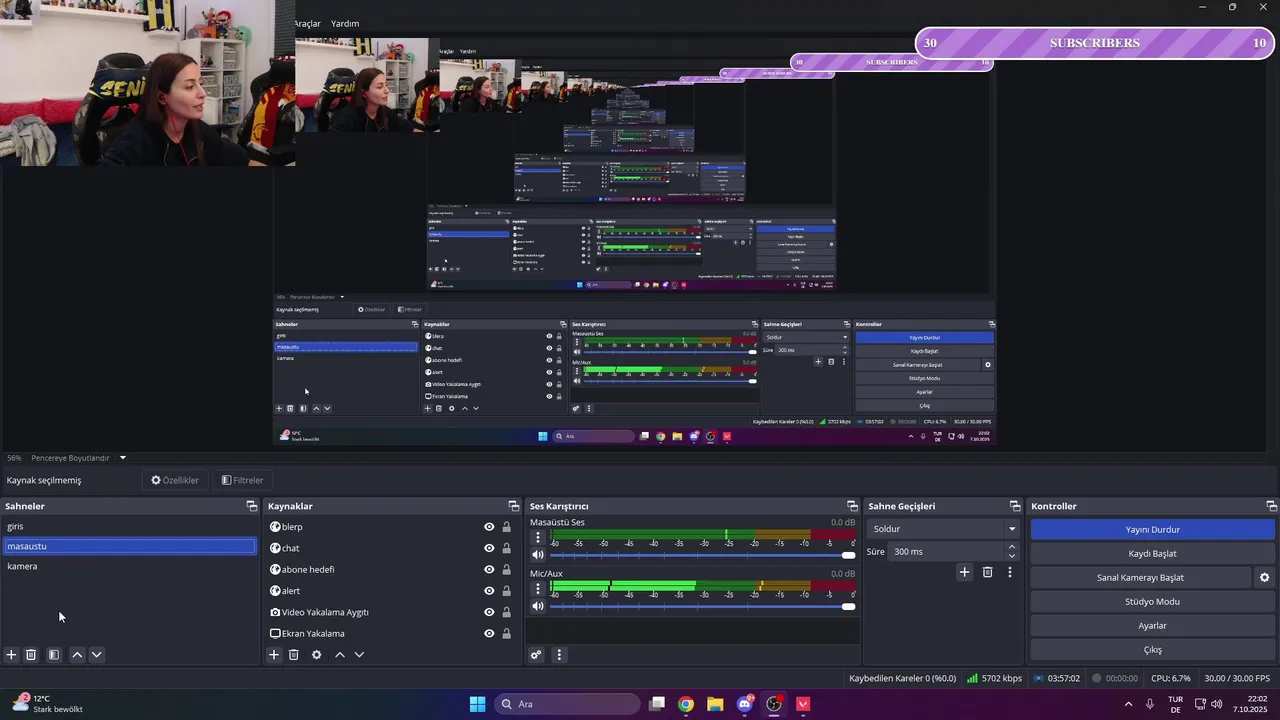Hide the Ekran Yakalama source
This screenshot has width=1280, height=720.
click(x=489, y=633)
